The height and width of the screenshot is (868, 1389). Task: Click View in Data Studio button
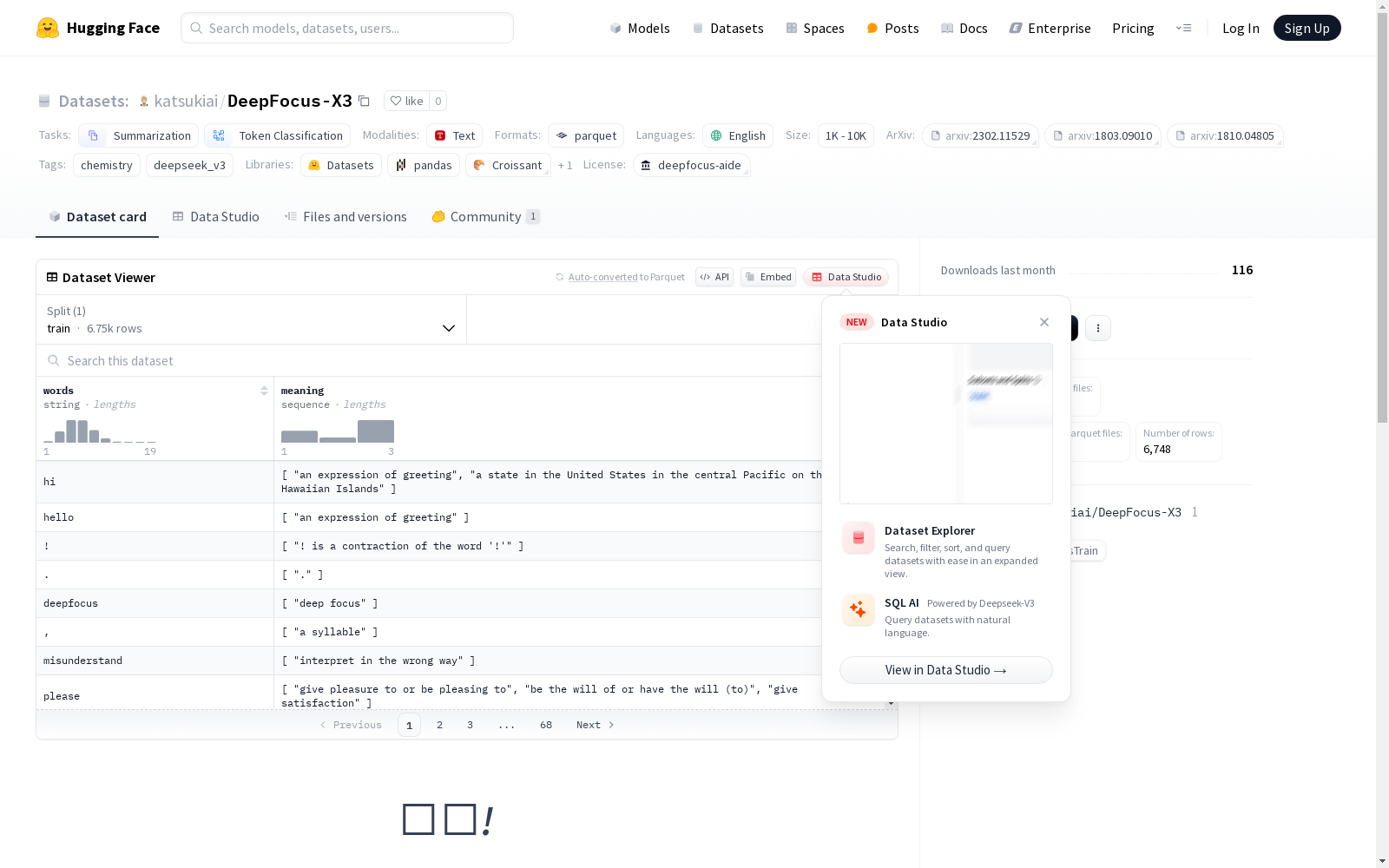click(946, 670)
